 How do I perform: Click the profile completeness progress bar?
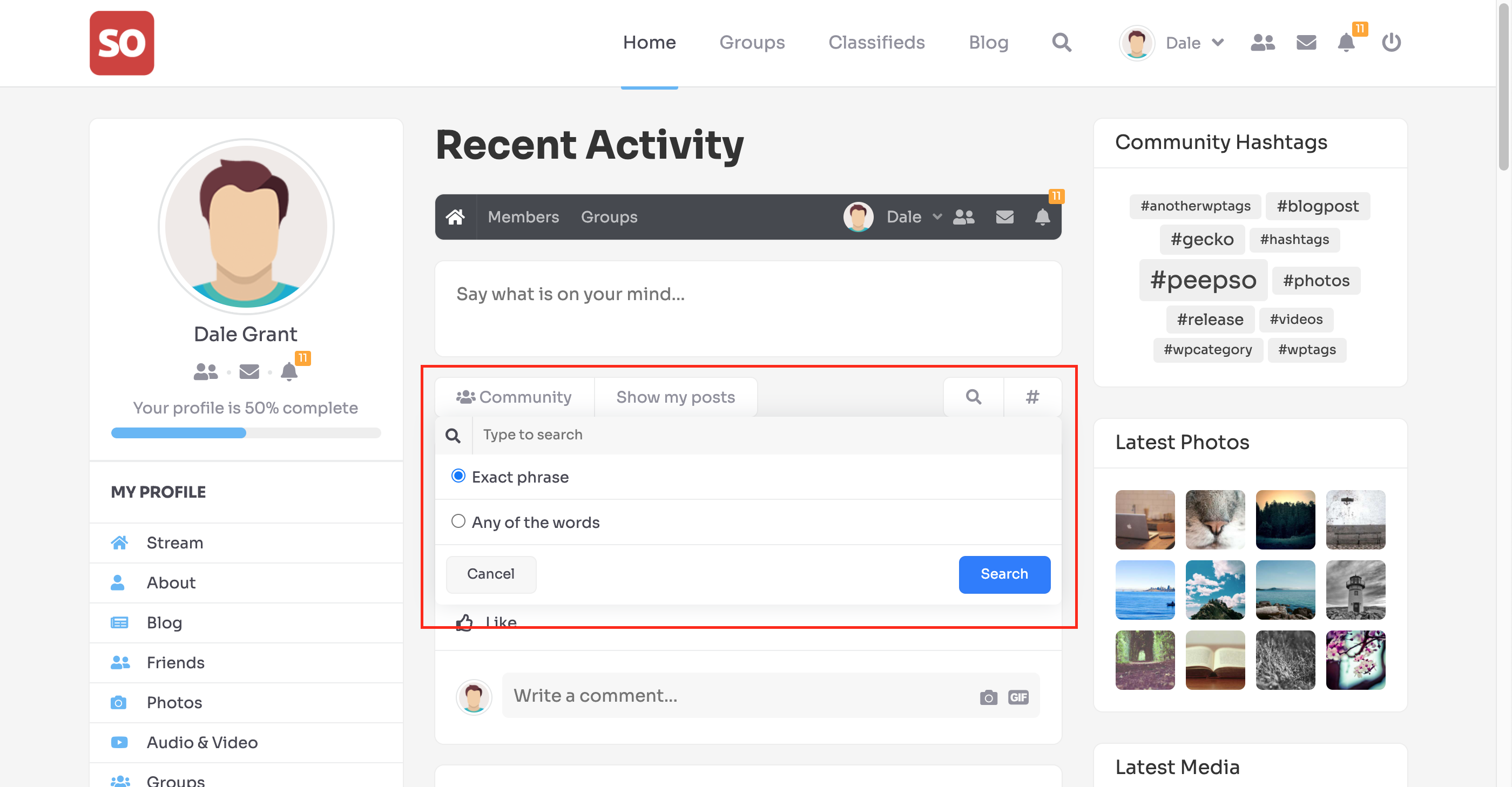point(246,433)
